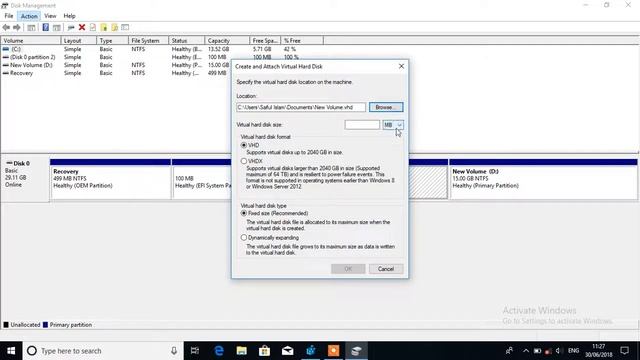This screenshot has height=360, width=640.
Task: Click the Virtual hard disk size input
Action: pyautogui.click(x=362, y=125)
